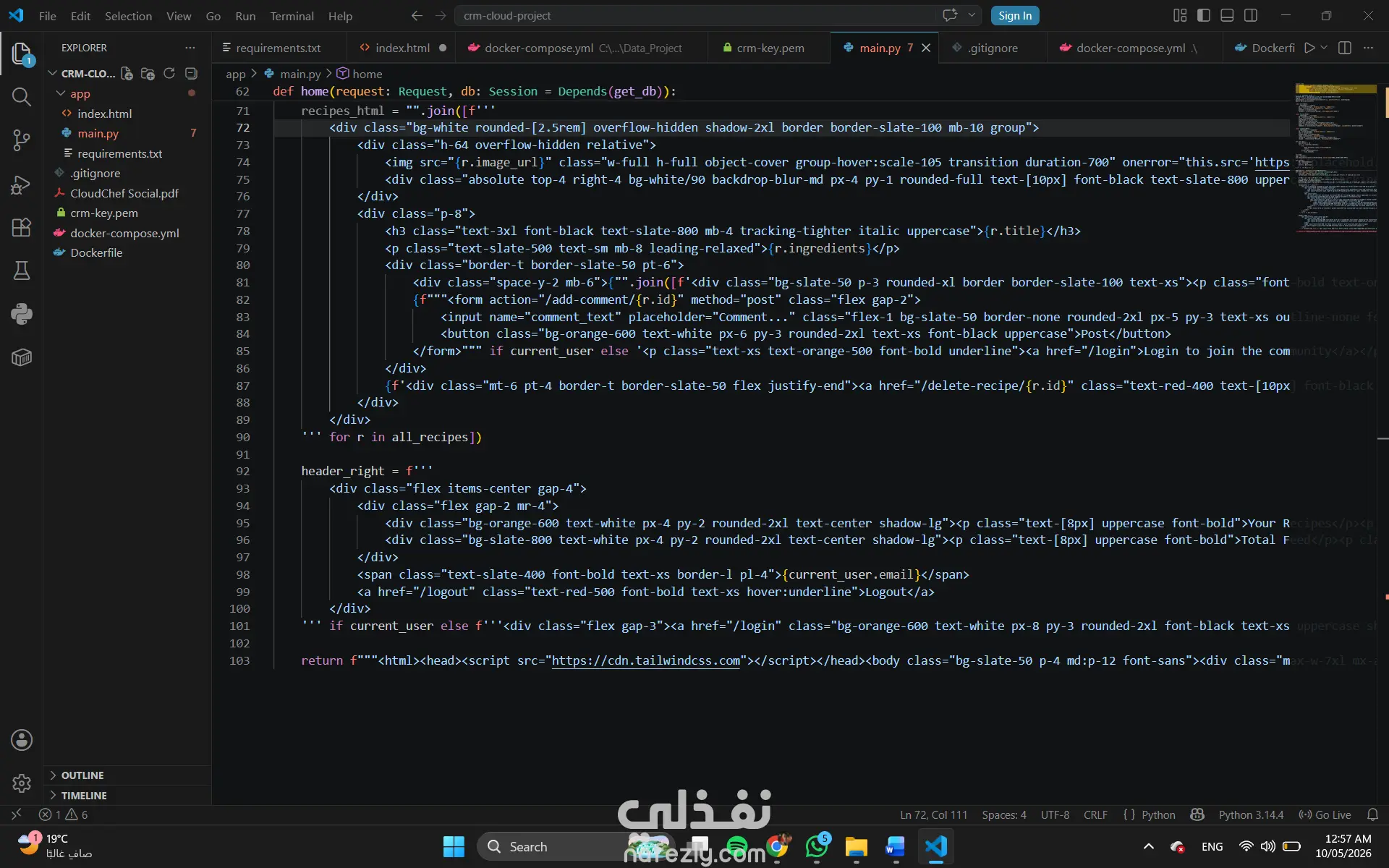Screen dimensions: 1389x868
Task: Refresh the explorer file tree
Action: click(x=169, y=73)
